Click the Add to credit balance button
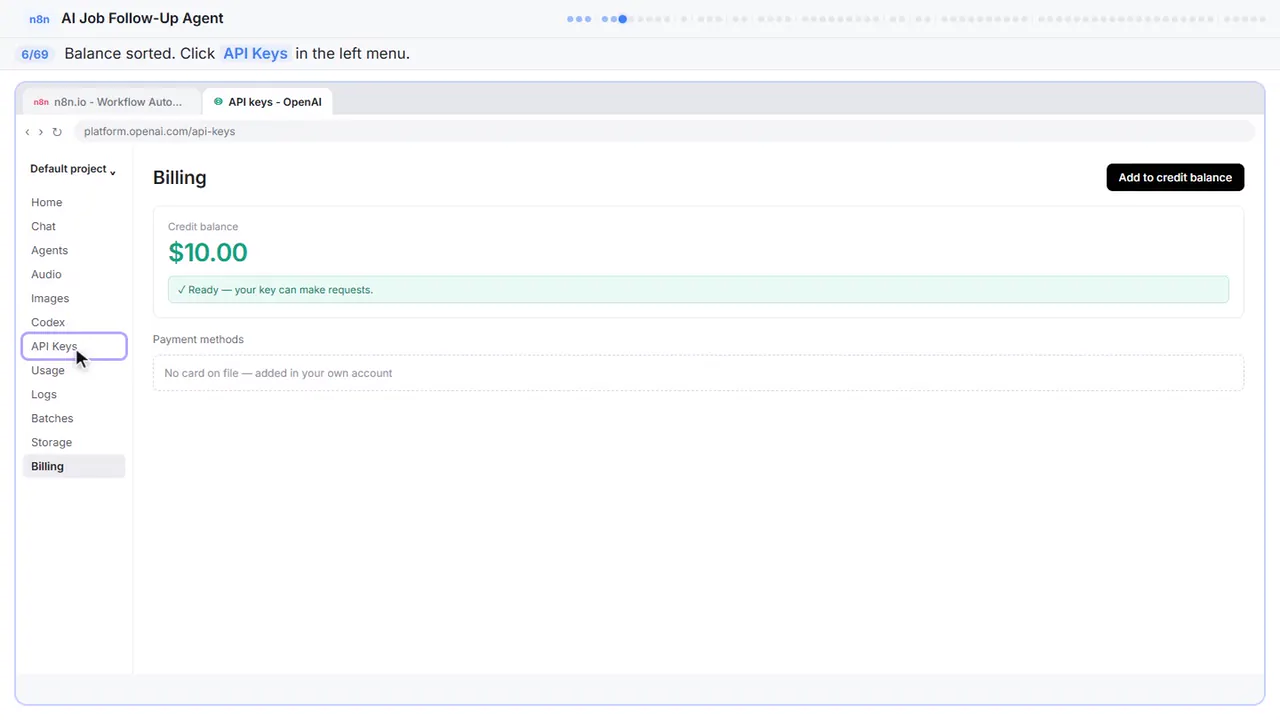Viewport: 1280px width, 720px height. click(x=1175, y=177)
